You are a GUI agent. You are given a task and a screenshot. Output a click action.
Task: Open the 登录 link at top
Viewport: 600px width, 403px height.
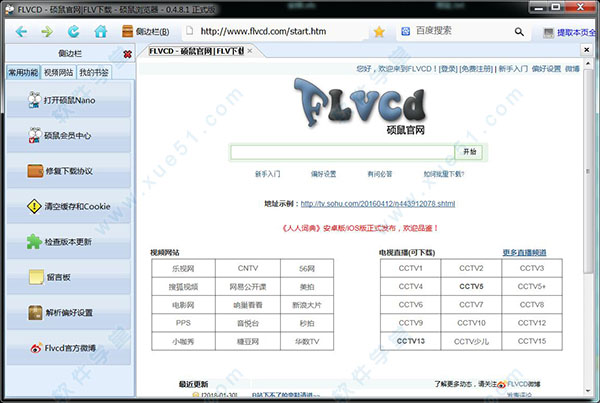coord(448,69)
